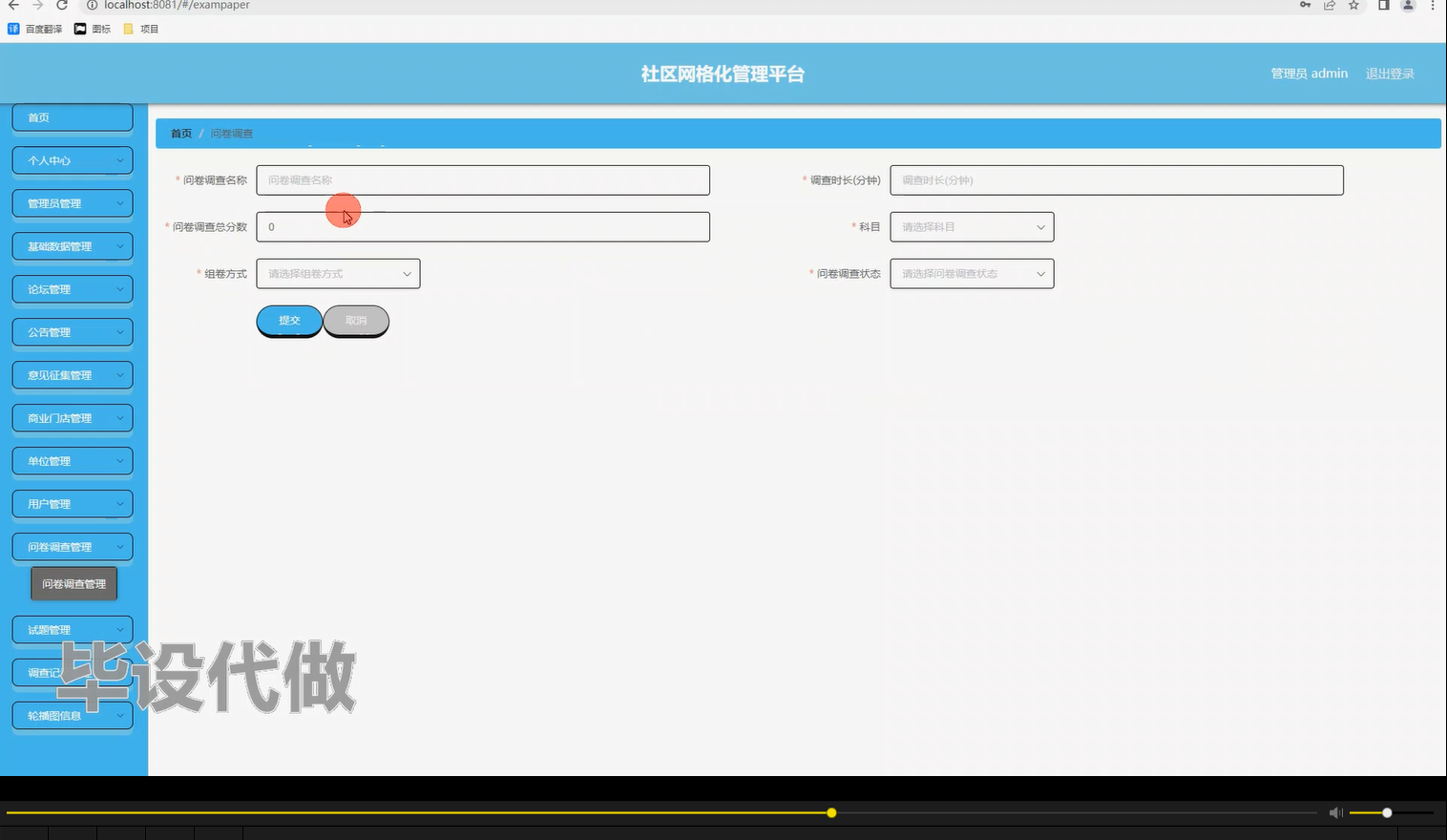Open the 管理员管理 sidebar section
This screenshot has width=1447, height=840.
(x=72, y=202)
